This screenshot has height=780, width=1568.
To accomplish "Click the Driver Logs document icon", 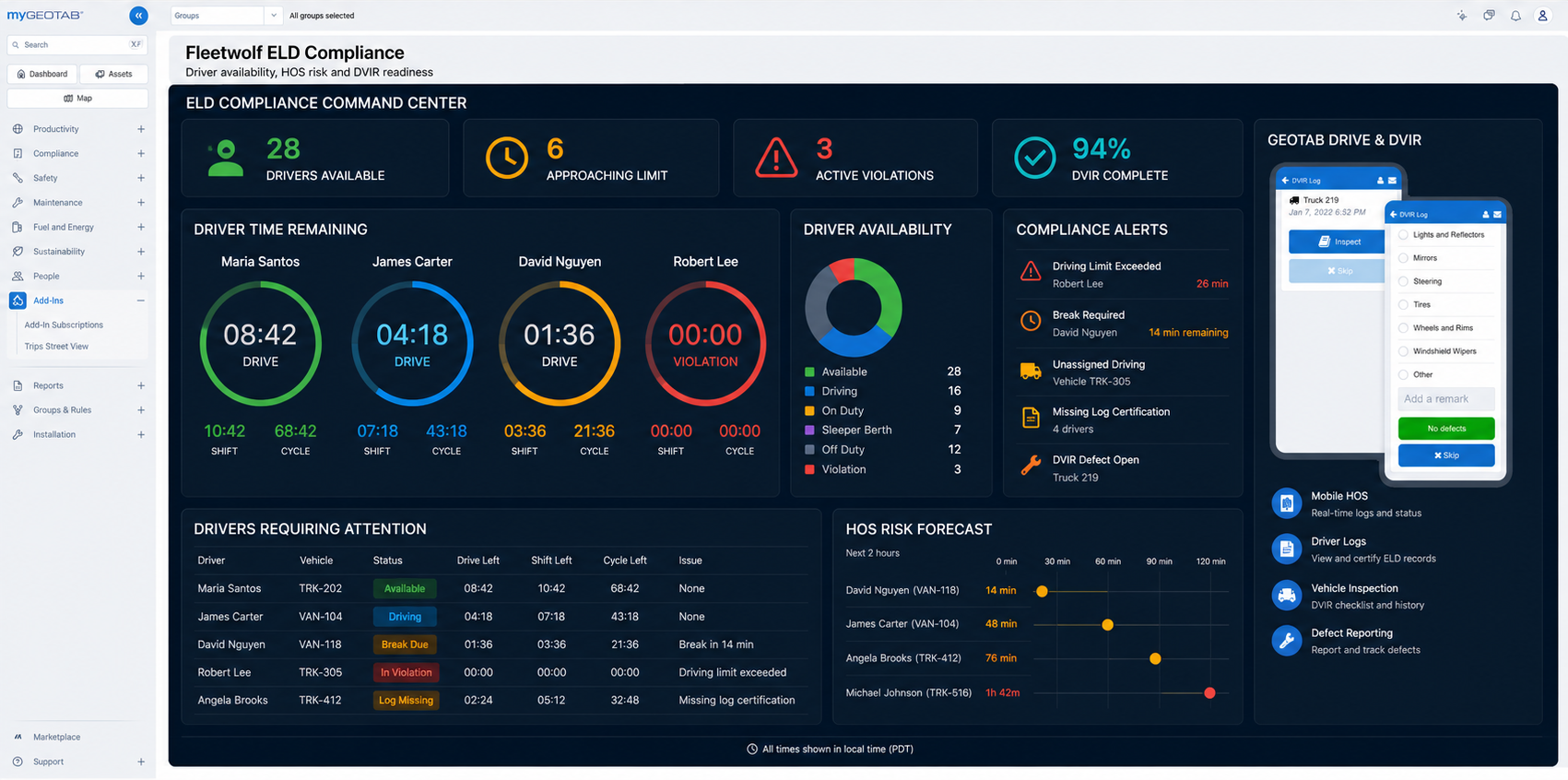I will tap(1286, 549).
